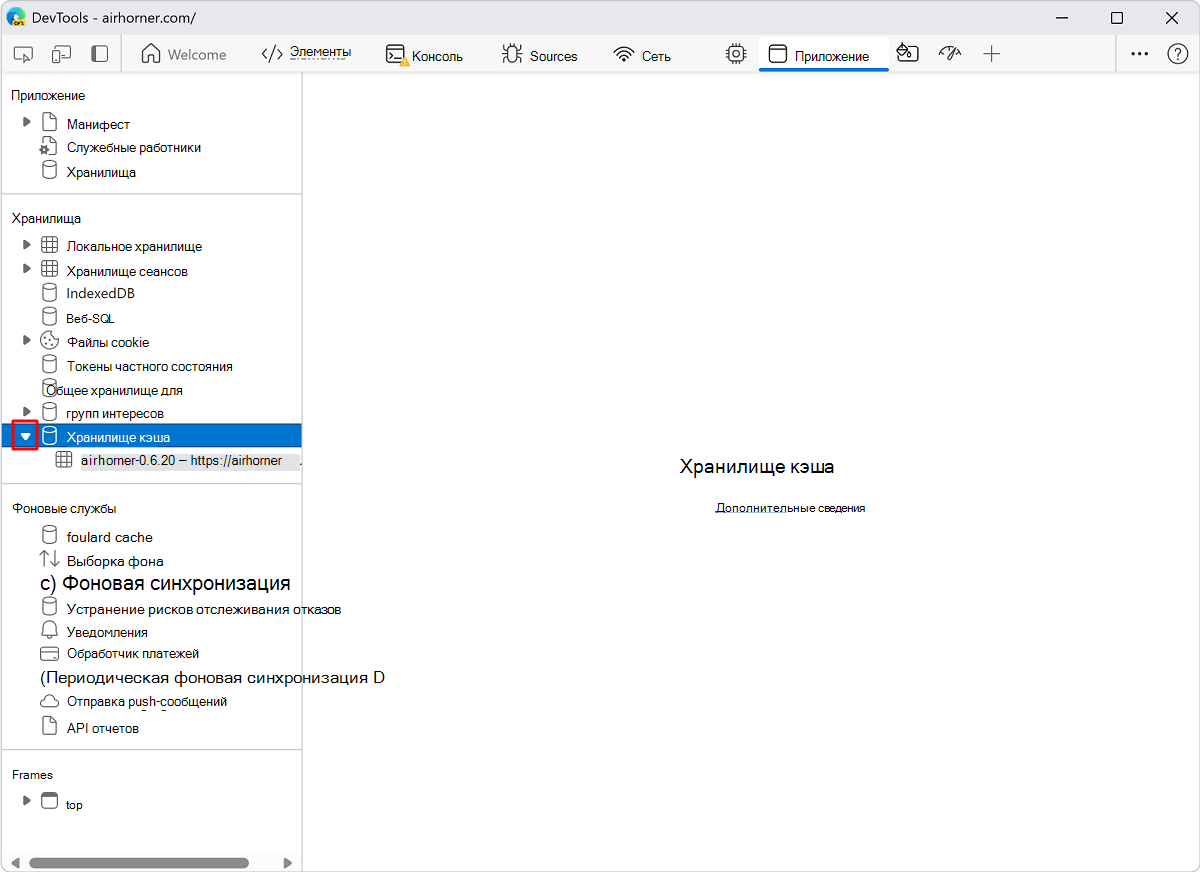The width and height of the screenshot is (1200, 872).
Task: Select Токены частного состояния
Action: 149,366
